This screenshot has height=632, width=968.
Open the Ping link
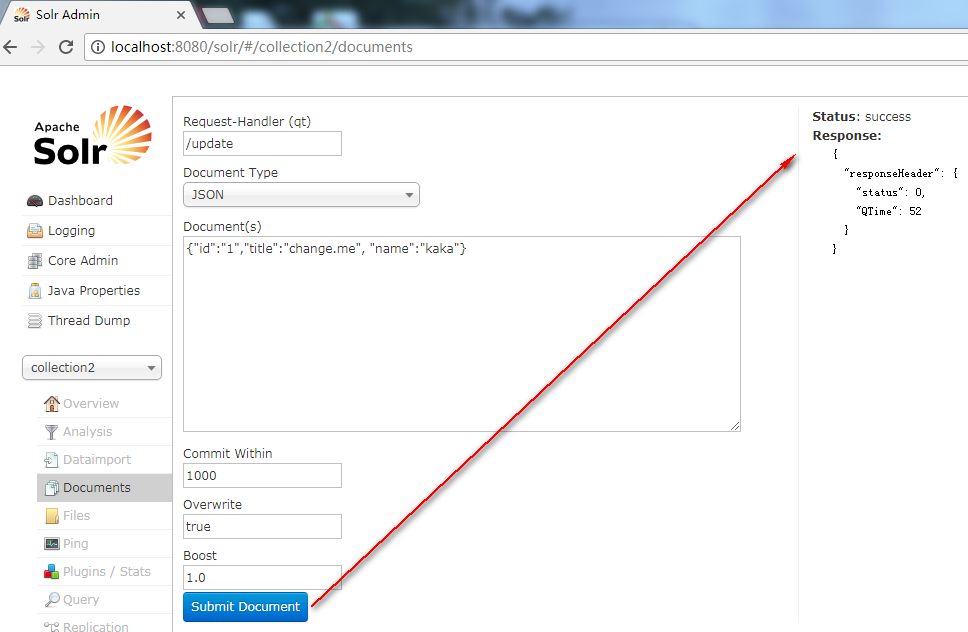tap(75, 544)
